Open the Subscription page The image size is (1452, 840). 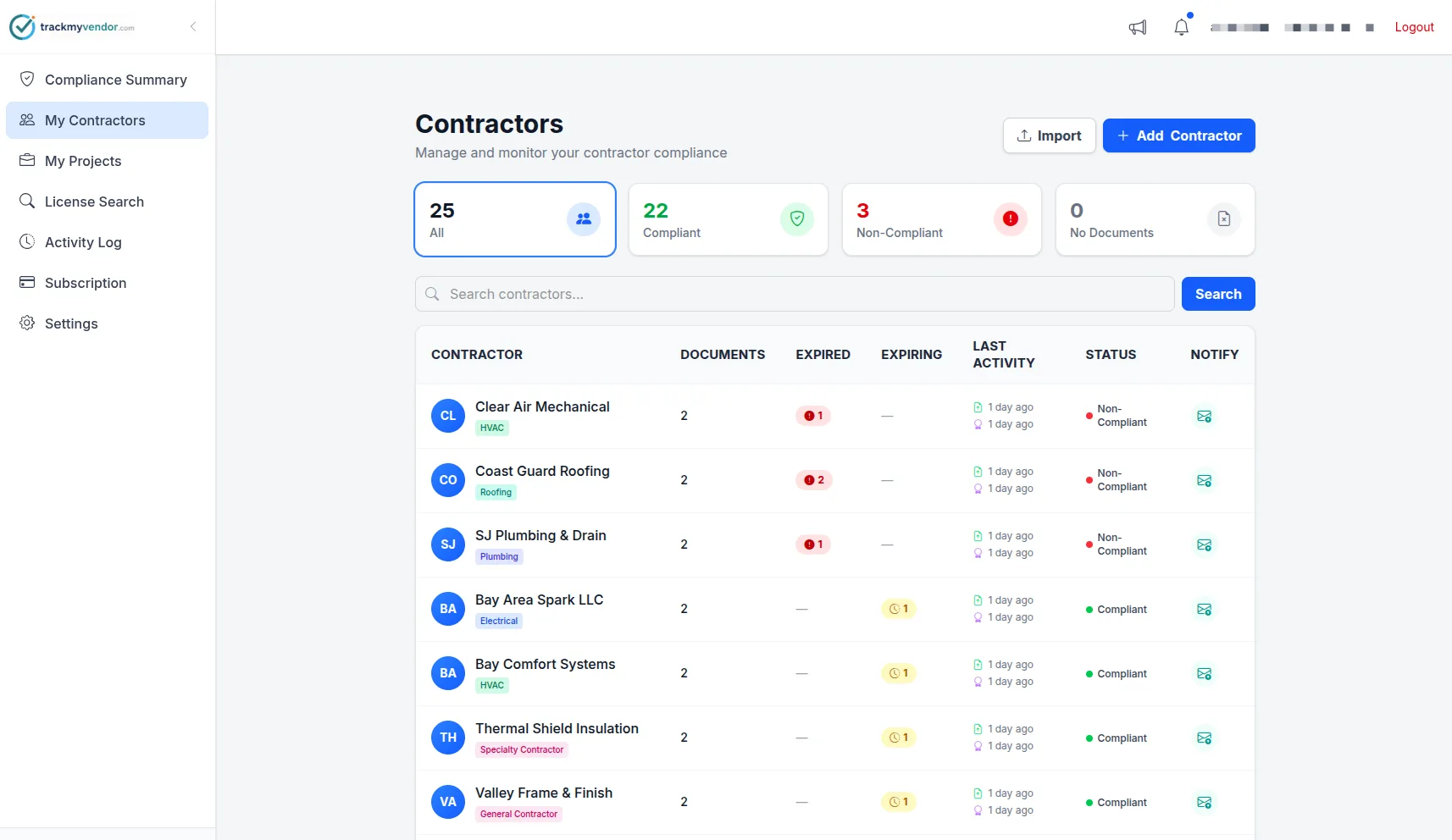click(86, 283)
